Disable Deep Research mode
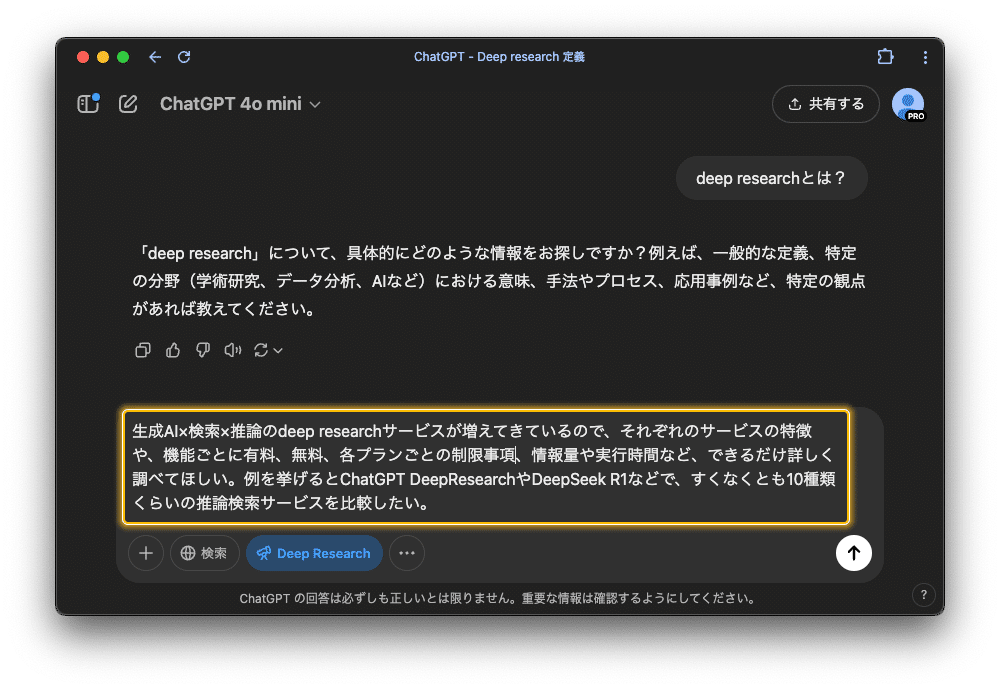This screenshot has width=1000, height=689. click(314, 553)
